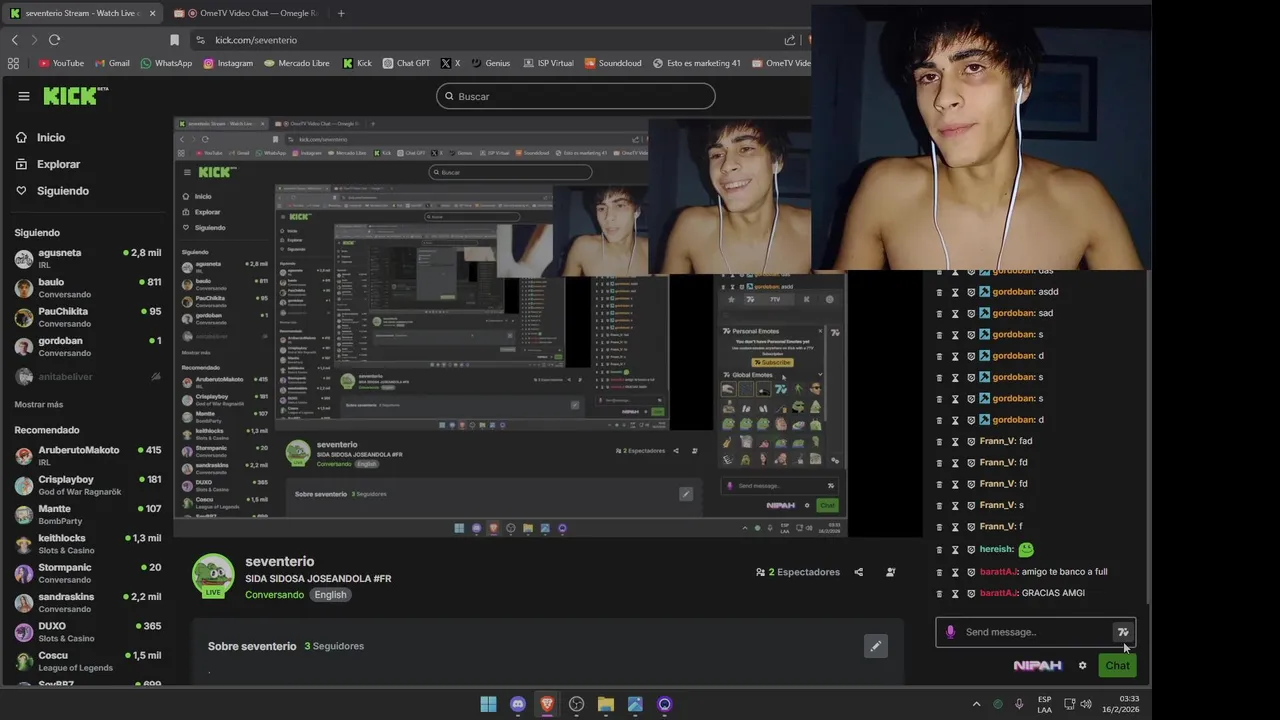Open Coscu recommended channel

88,661
